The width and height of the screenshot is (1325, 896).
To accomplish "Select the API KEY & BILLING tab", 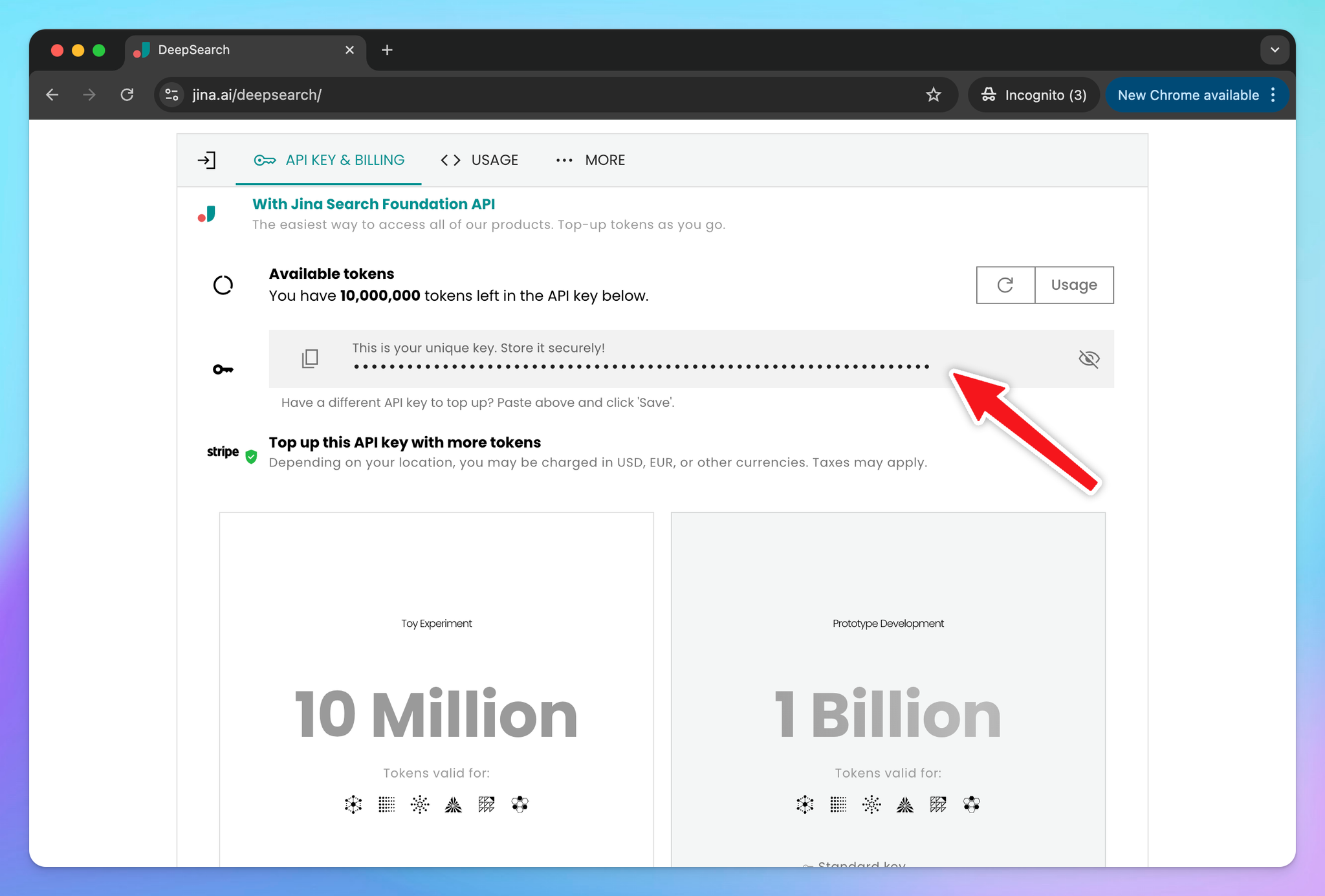I will tap(329, 160).
